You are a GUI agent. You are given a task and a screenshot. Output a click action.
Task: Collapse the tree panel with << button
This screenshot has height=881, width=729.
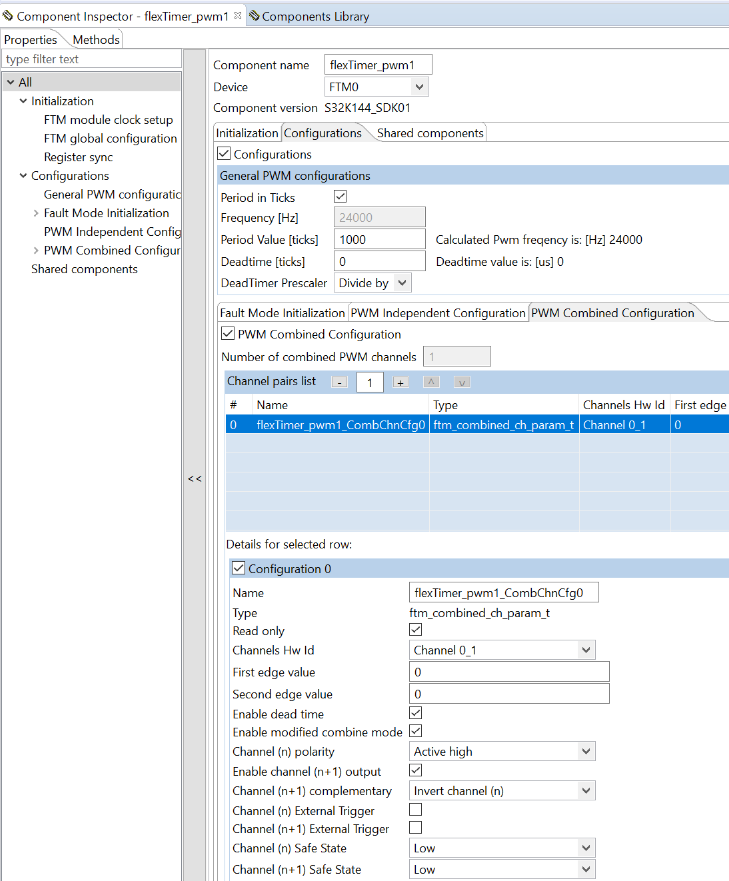(194, 479)
